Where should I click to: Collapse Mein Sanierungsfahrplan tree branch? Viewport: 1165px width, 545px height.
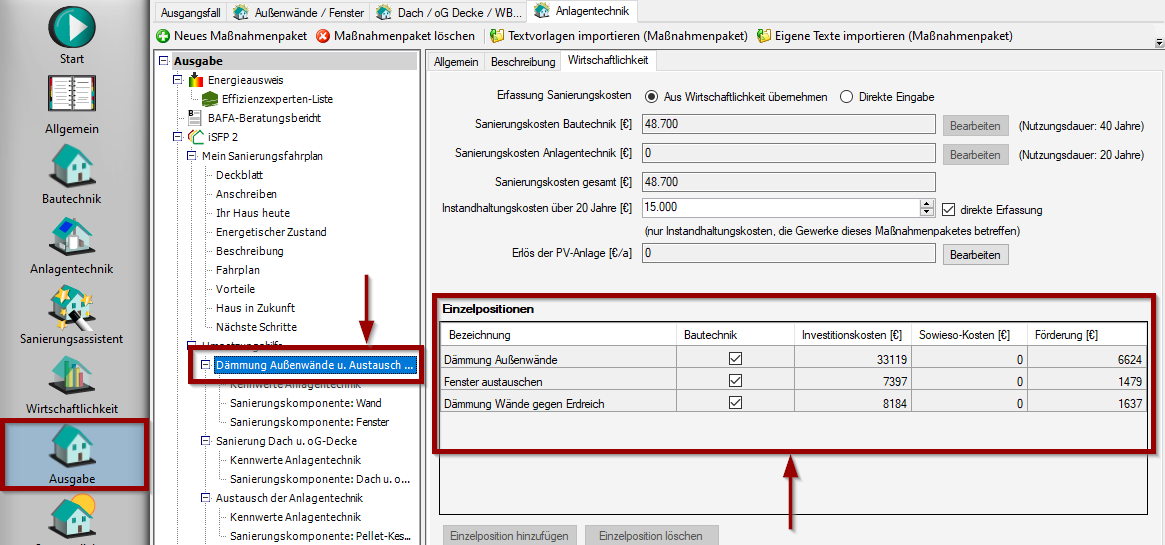[192, 156]
